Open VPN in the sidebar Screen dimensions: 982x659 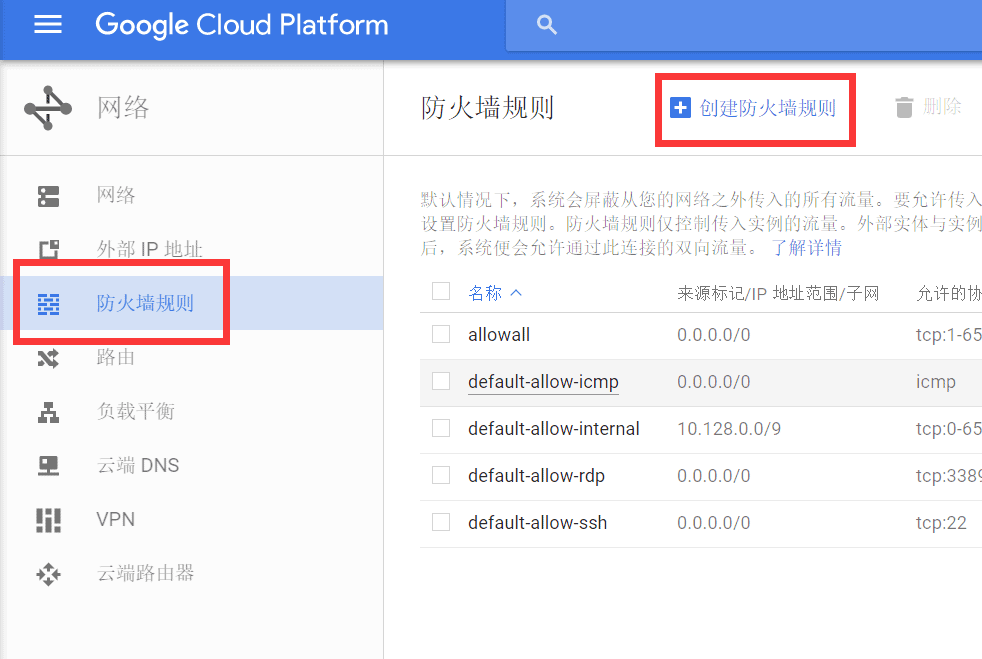point(115,519)
